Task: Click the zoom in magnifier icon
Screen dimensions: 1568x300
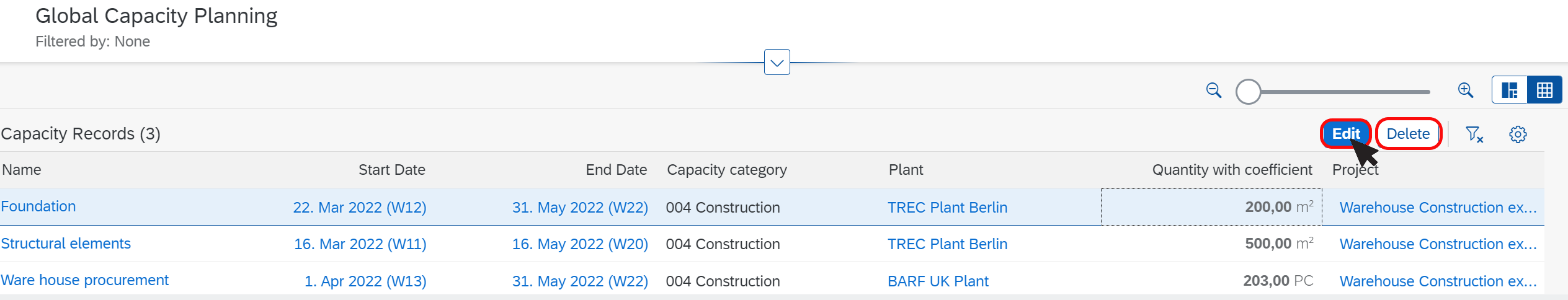Action: 1465,90
